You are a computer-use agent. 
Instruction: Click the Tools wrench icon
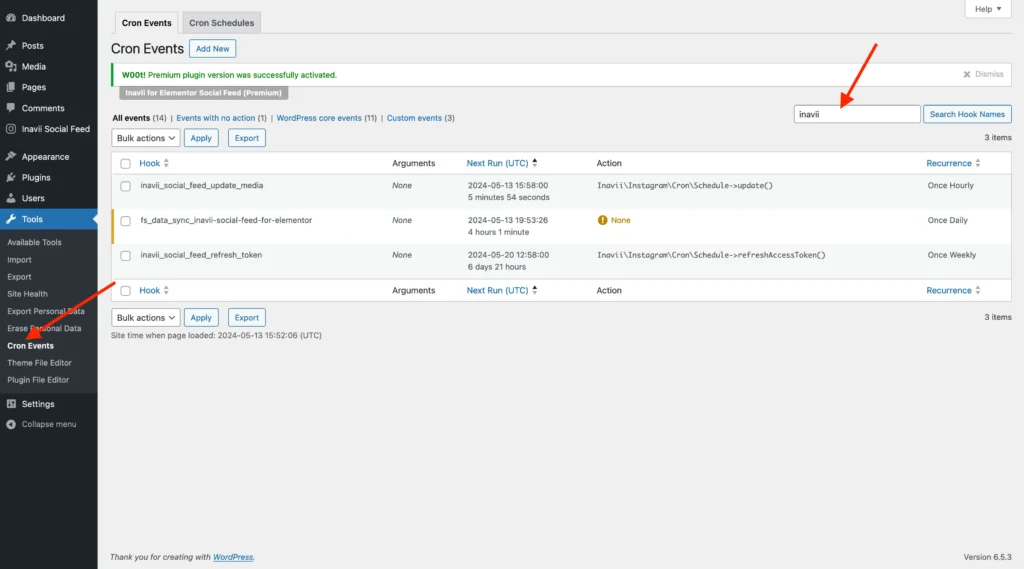click(10, 219)
